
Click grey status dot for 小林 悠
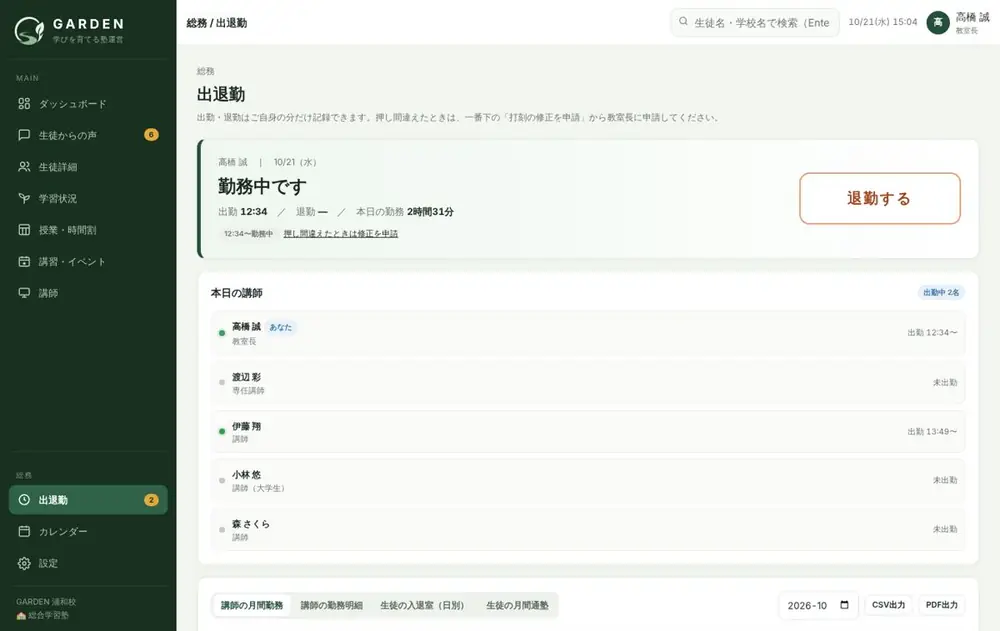222,480
